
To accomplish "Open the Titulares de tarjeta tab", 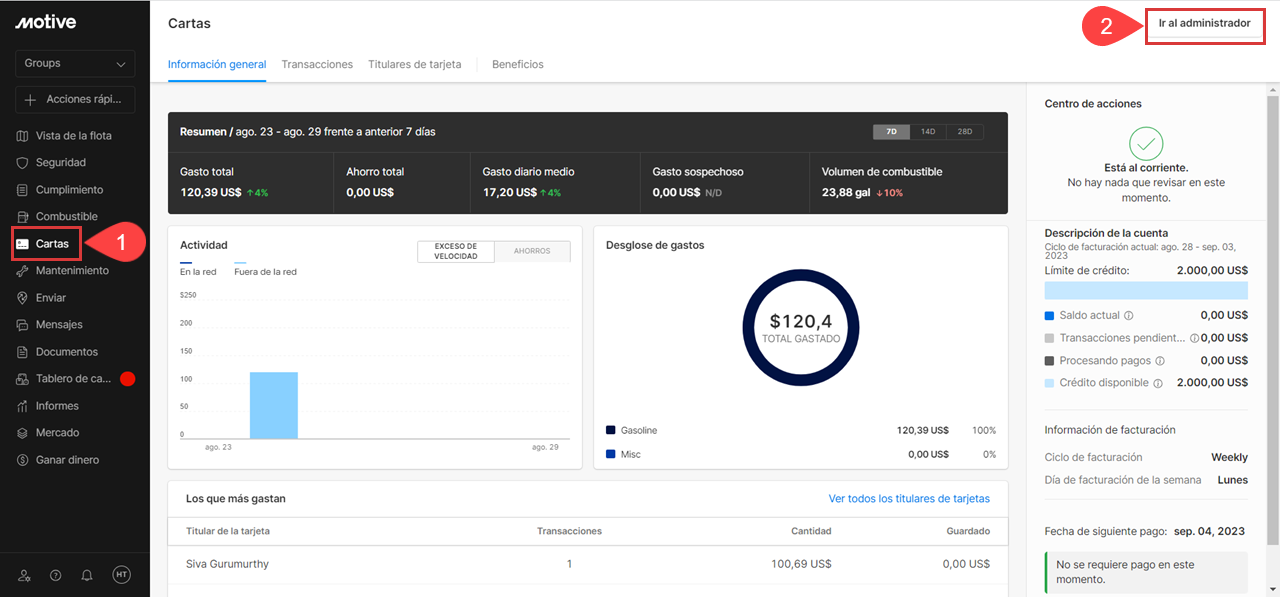I will tap(414, 64).
